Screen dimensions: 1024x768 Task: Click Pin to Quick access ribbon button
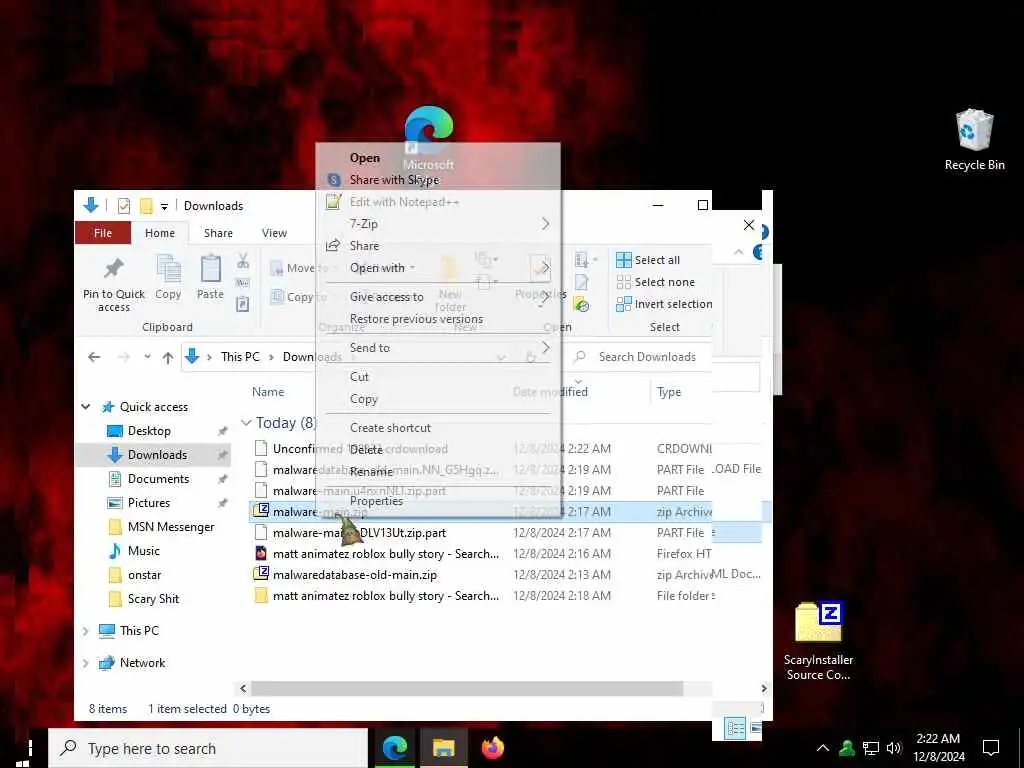pos(114,284)
